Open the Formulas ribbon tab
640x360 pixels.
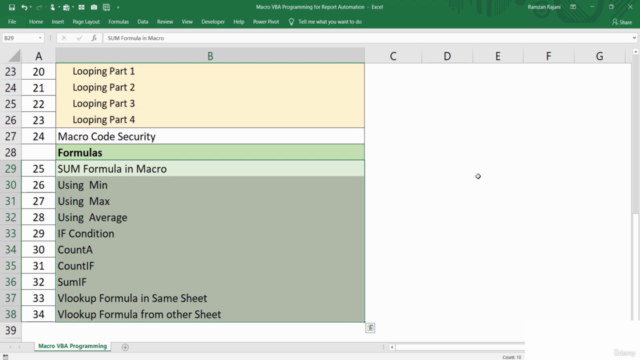point(118,22)
